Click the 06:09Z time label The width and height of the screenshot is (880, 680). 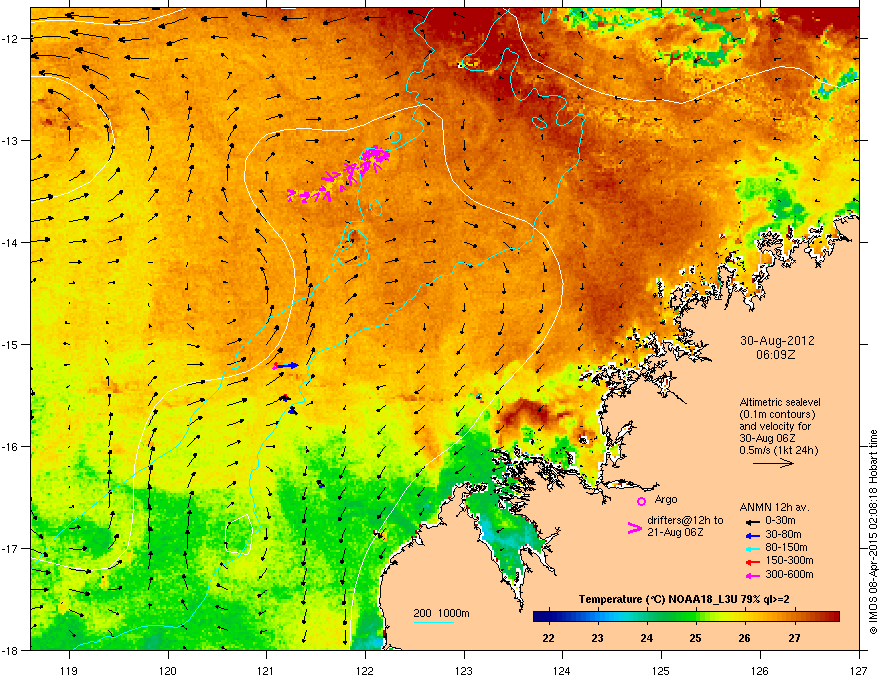[776, 355]
